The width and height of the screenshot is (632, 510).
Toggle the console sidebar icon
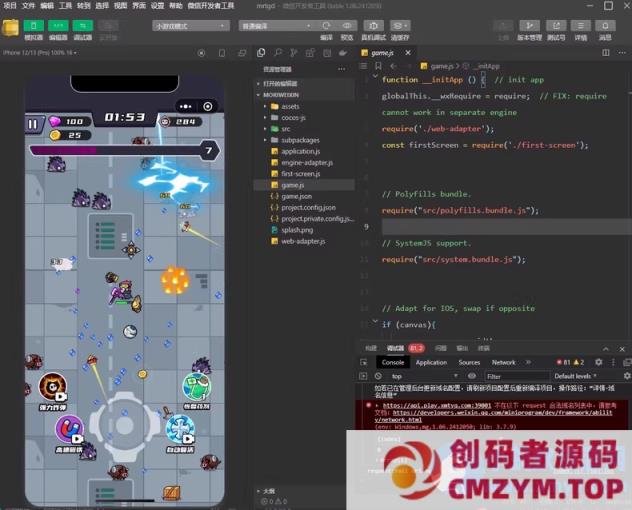click(363, 376)
